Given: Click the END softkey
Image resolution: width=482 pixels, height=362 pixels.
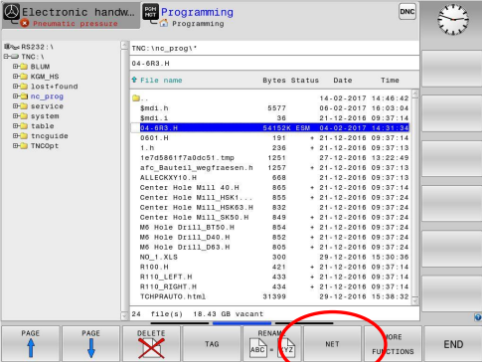Looking at the screenshot, I should pyautogui.click(x=453, y=344).
